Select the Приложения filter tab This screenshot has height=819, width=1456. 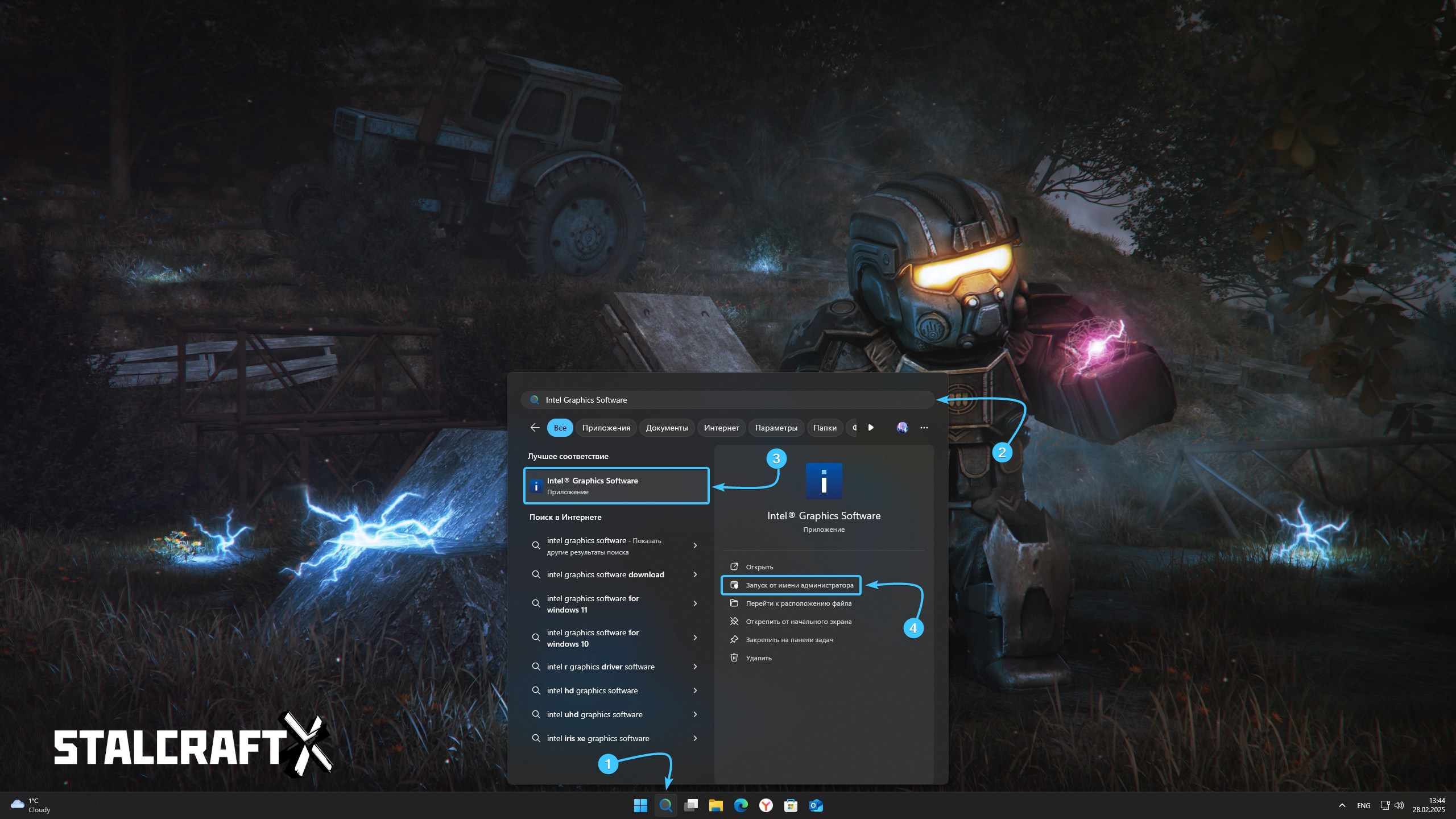[606, 428]
